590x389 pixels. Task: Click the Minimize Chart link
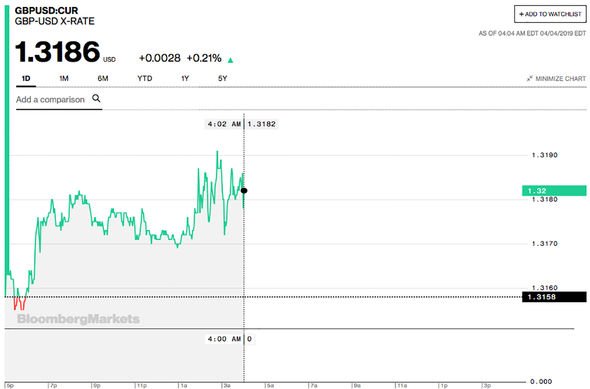[557, 79]
